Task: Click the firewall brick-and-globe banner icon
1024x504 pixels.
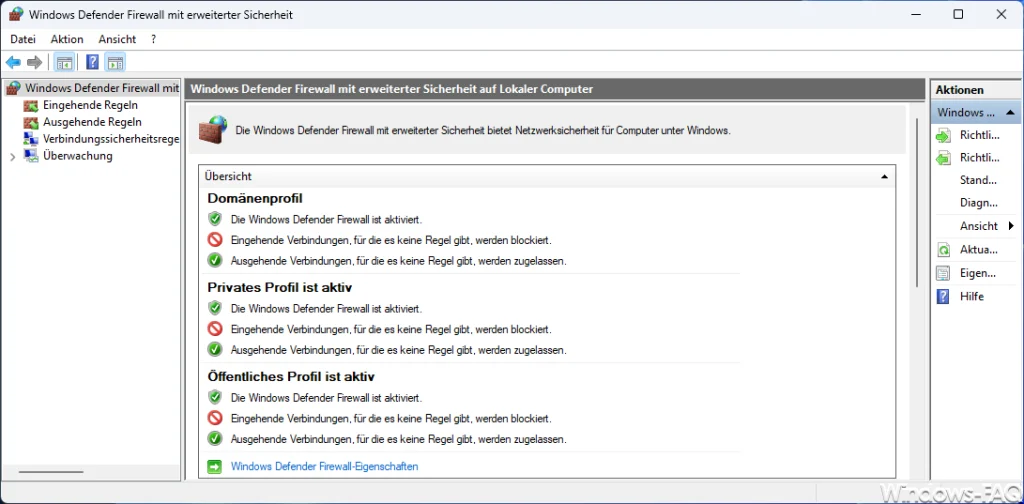Action: point(214,129)
